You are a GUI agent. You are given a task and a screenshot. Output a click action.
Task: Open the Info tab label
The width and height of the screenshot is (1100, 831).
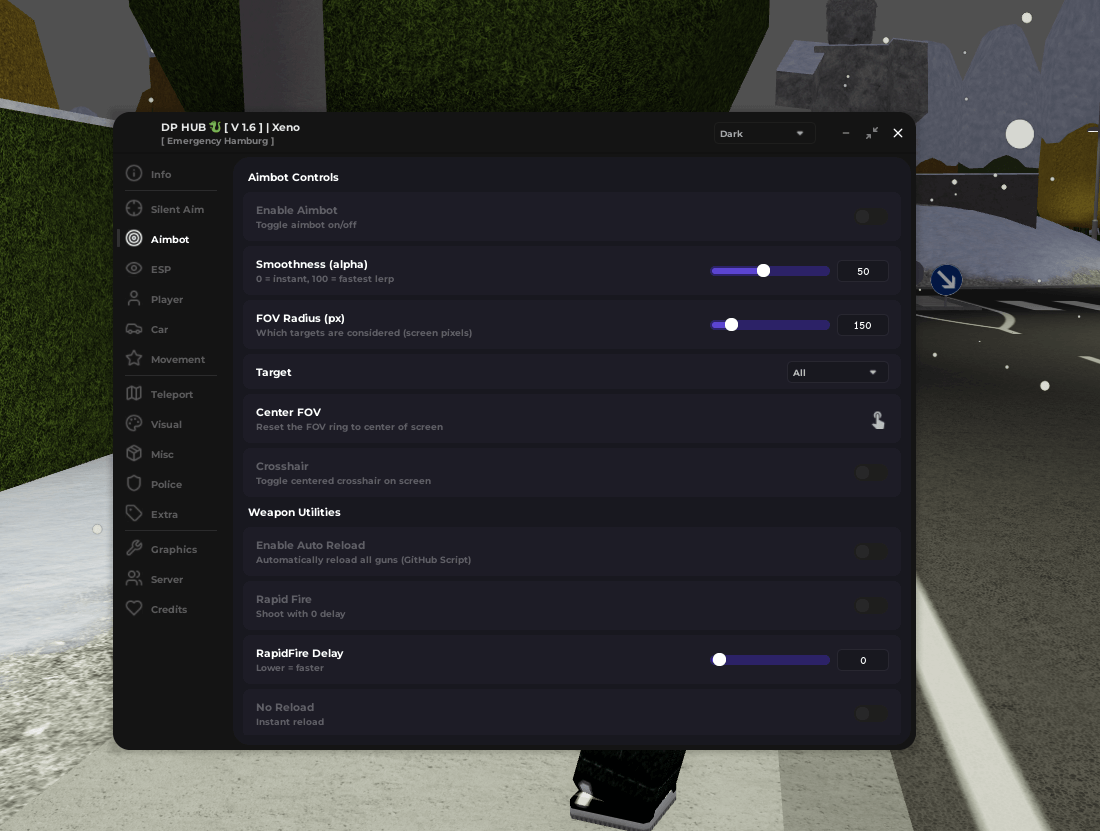point(161,174)
